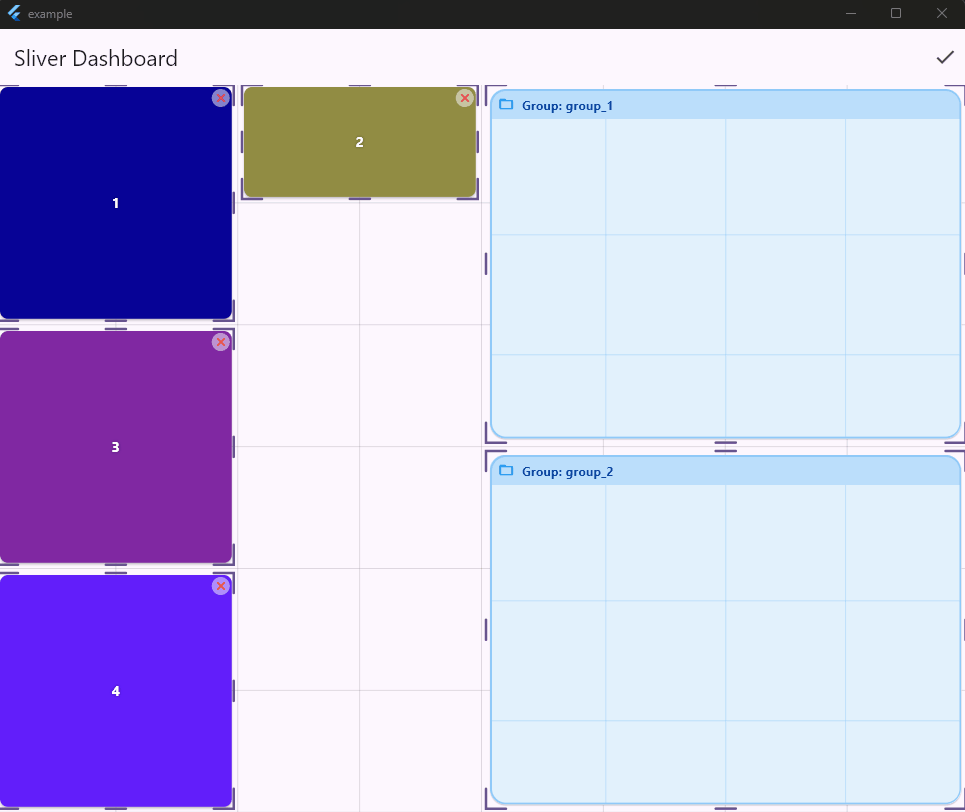The image size is (965, 812).
Task: Delete tile 2 using its X icon
Action: 464,98
